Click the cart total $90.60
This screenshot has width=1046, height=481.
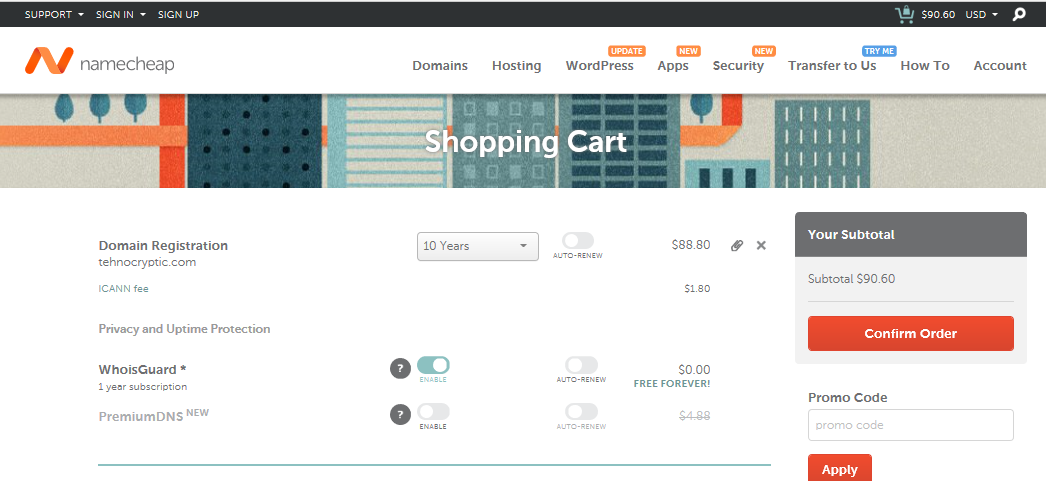click(938, 14)
